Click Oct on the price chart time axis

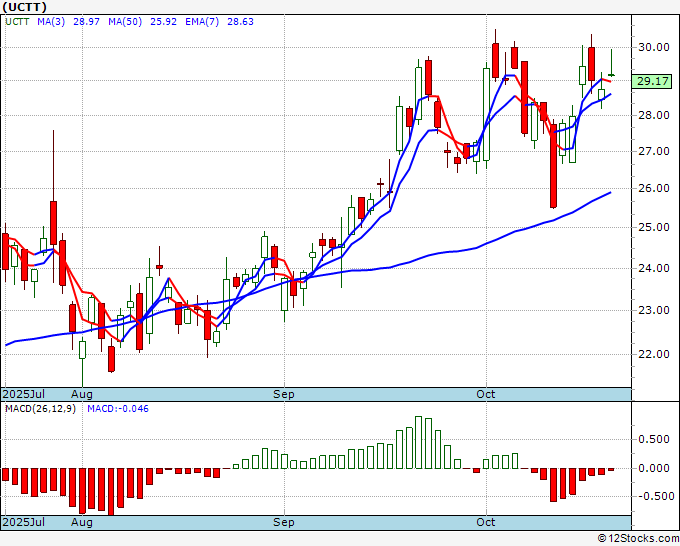(486, 394)
